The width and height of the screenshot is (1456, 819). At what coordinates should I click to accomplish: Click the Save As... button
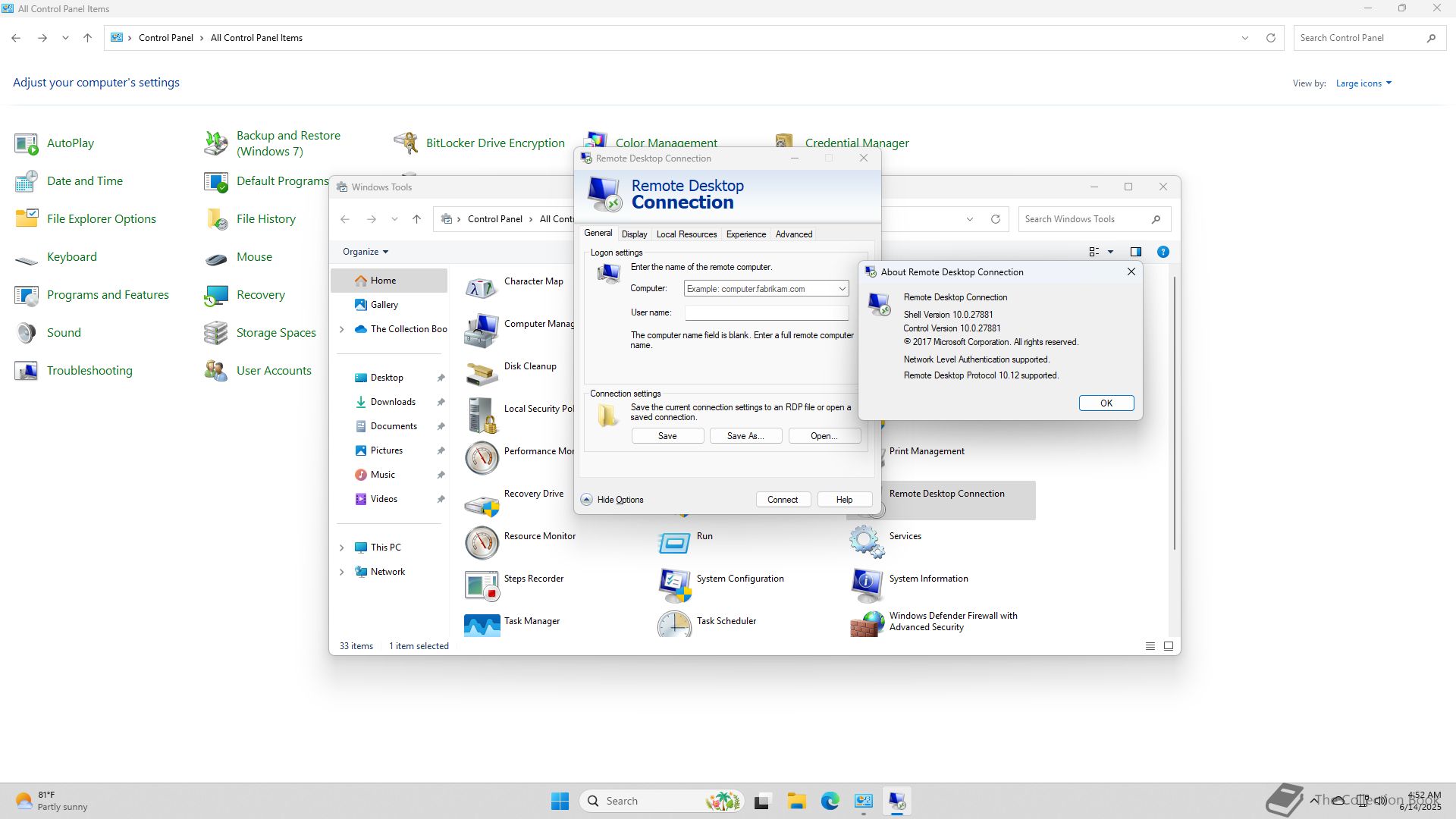[x=745, y=436]
